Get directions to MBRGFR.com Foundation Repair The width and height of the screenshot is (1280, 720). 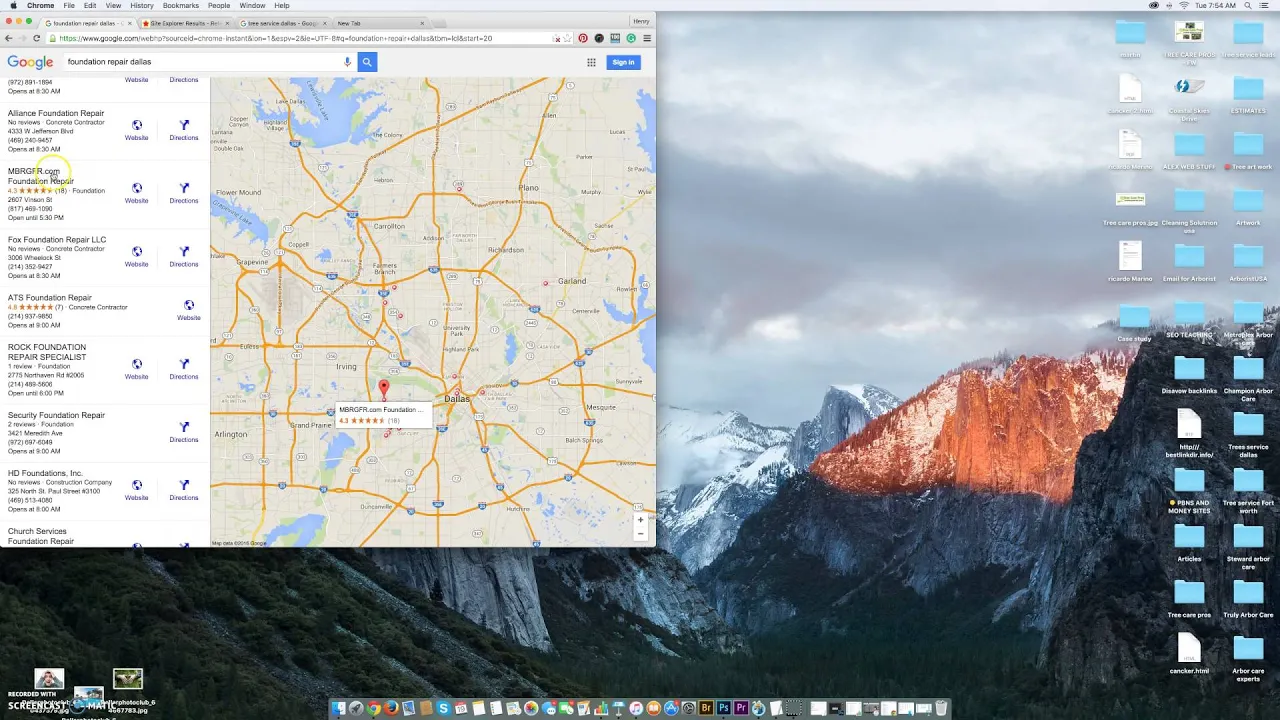point(184,193)
